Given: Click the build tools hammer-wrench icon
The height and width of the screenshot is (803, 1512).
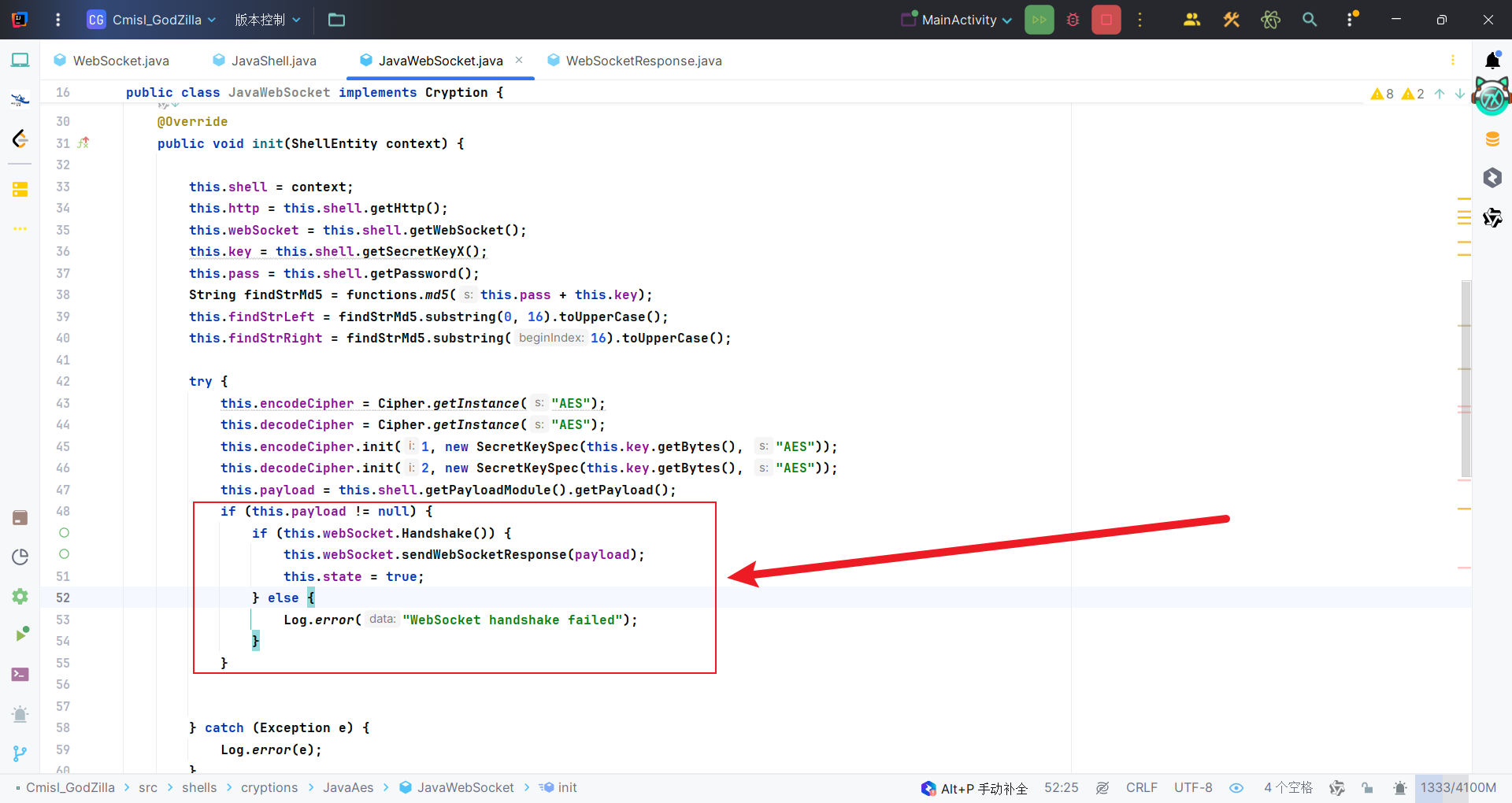Looking at the screenshot, I should click(1231, 20).
